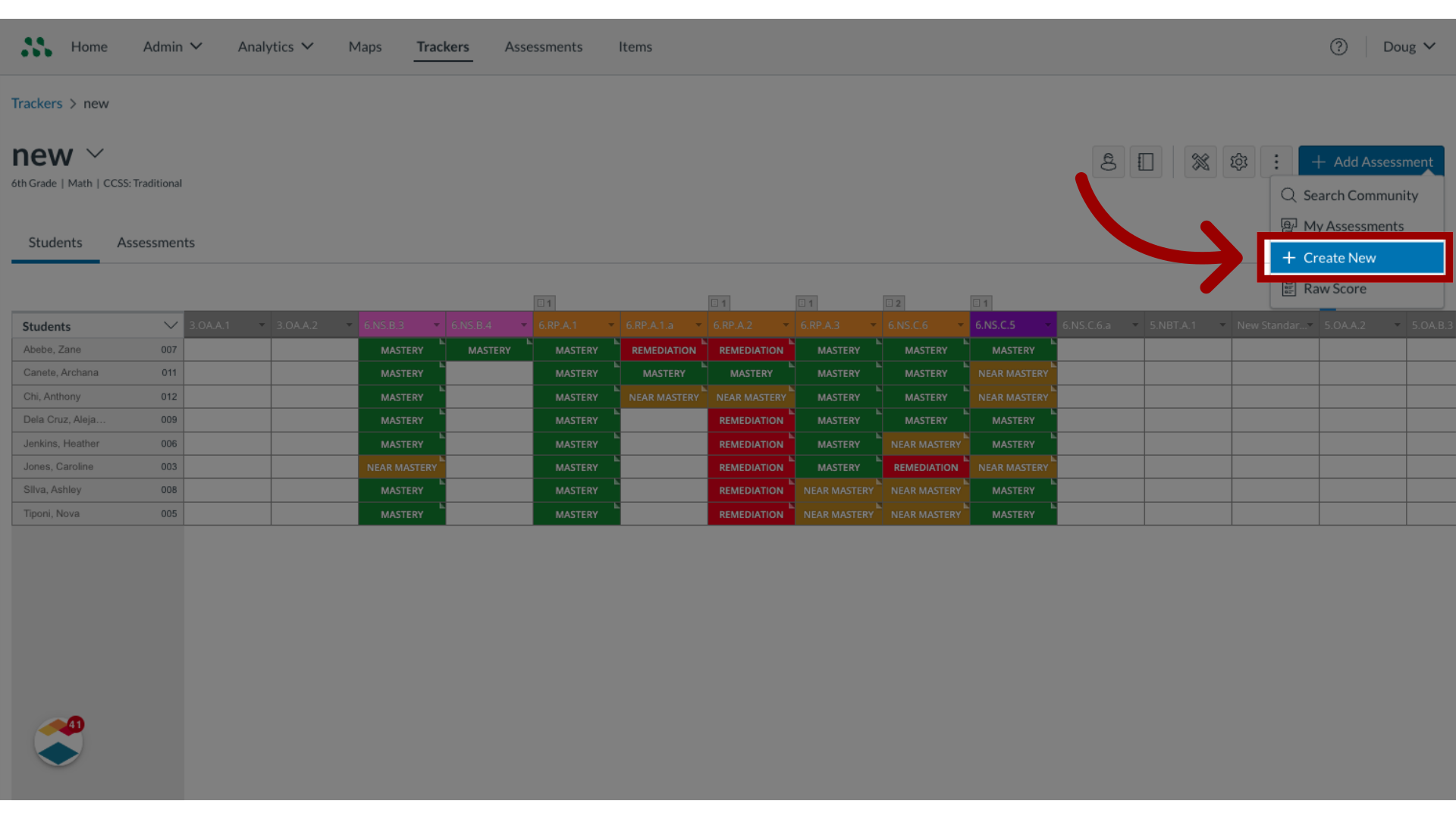
Task: Click Caroline's NEAR MASTERY cell under 6.NS.B.3
Action: pyautogui.click(x=402, y=467)
